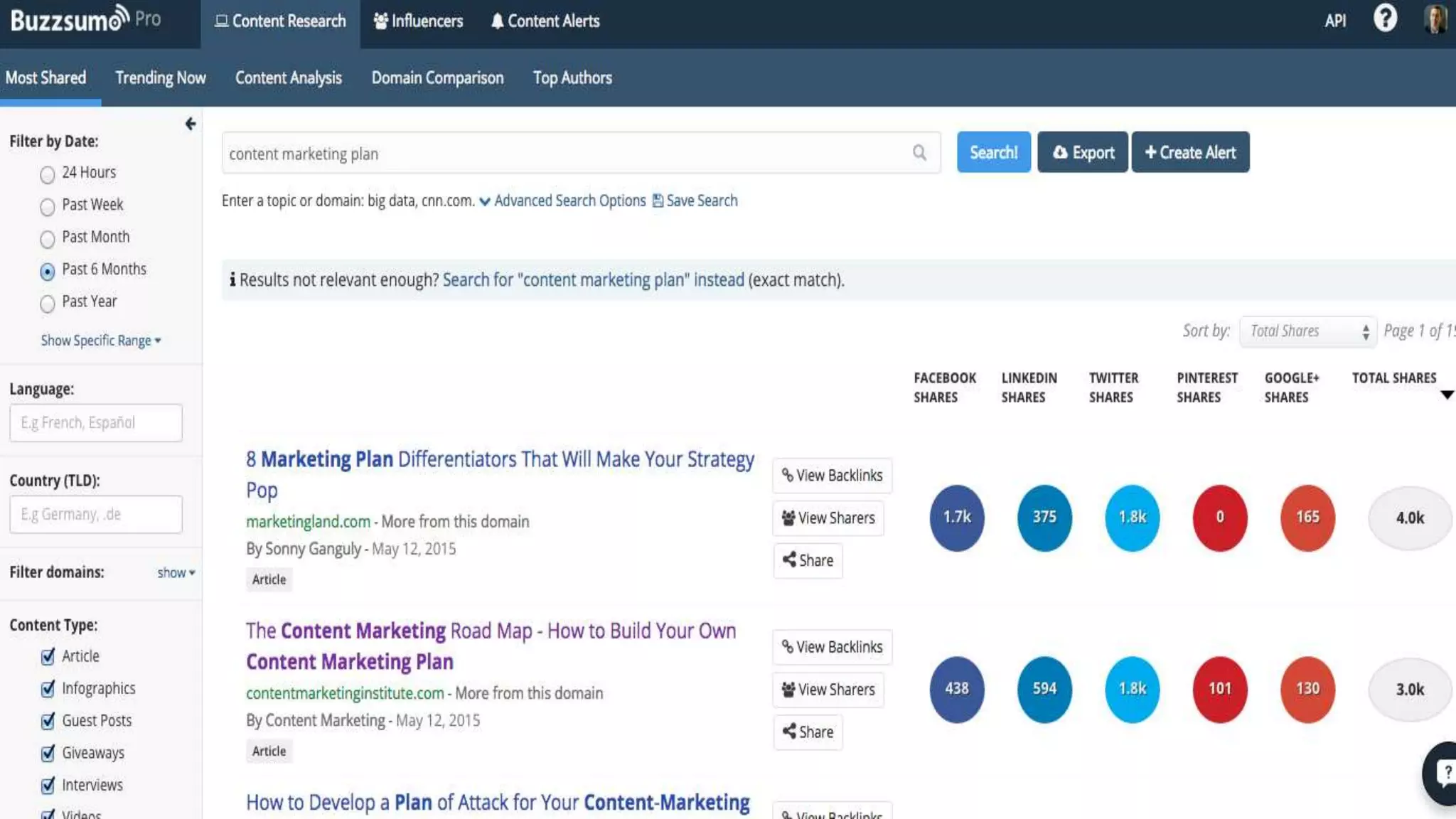Select the Past Year radio button

point(48,304)
